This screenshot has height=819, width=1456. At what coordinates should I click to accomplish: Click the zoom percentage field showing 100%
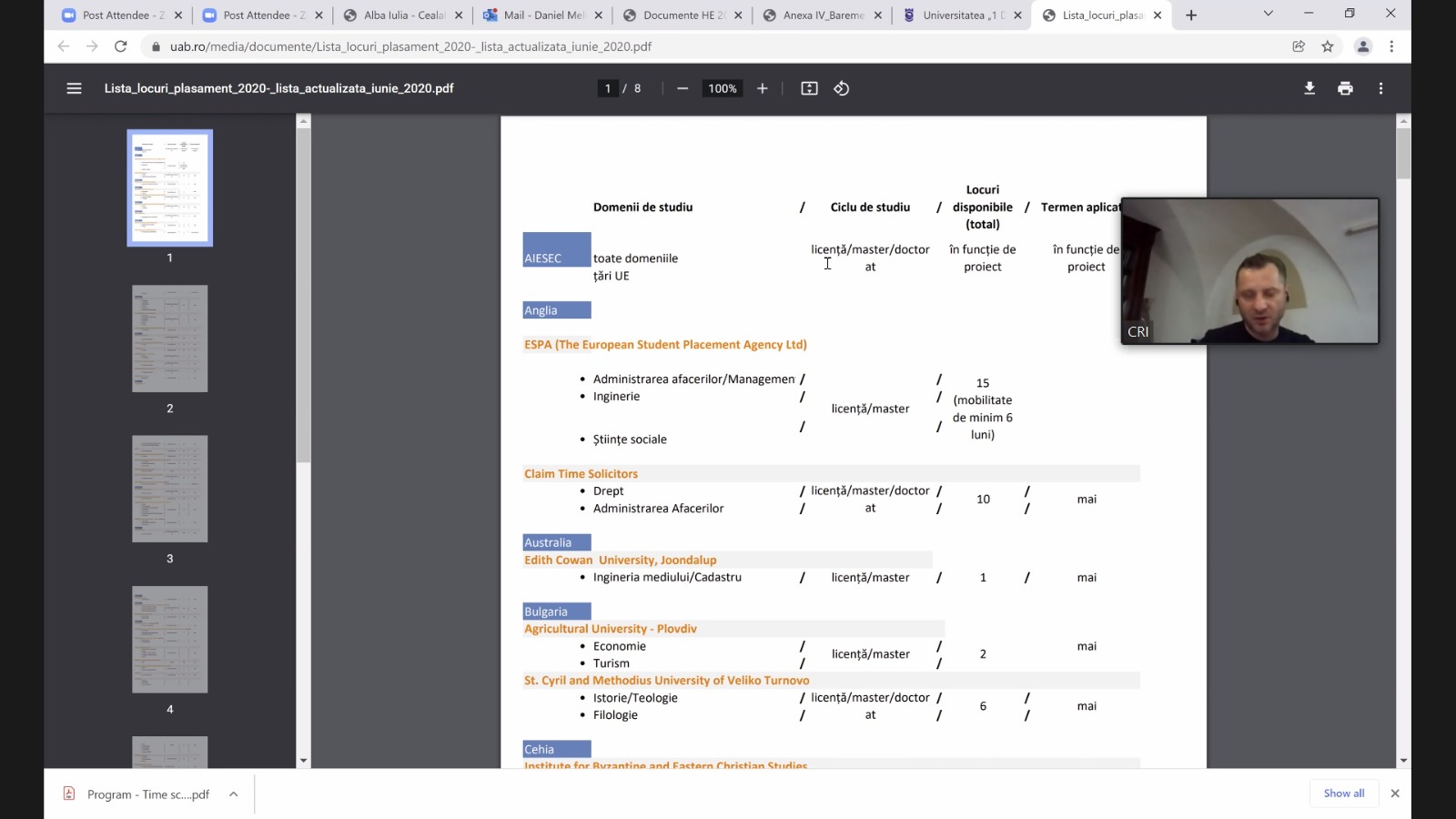click(x=723, y=88)
